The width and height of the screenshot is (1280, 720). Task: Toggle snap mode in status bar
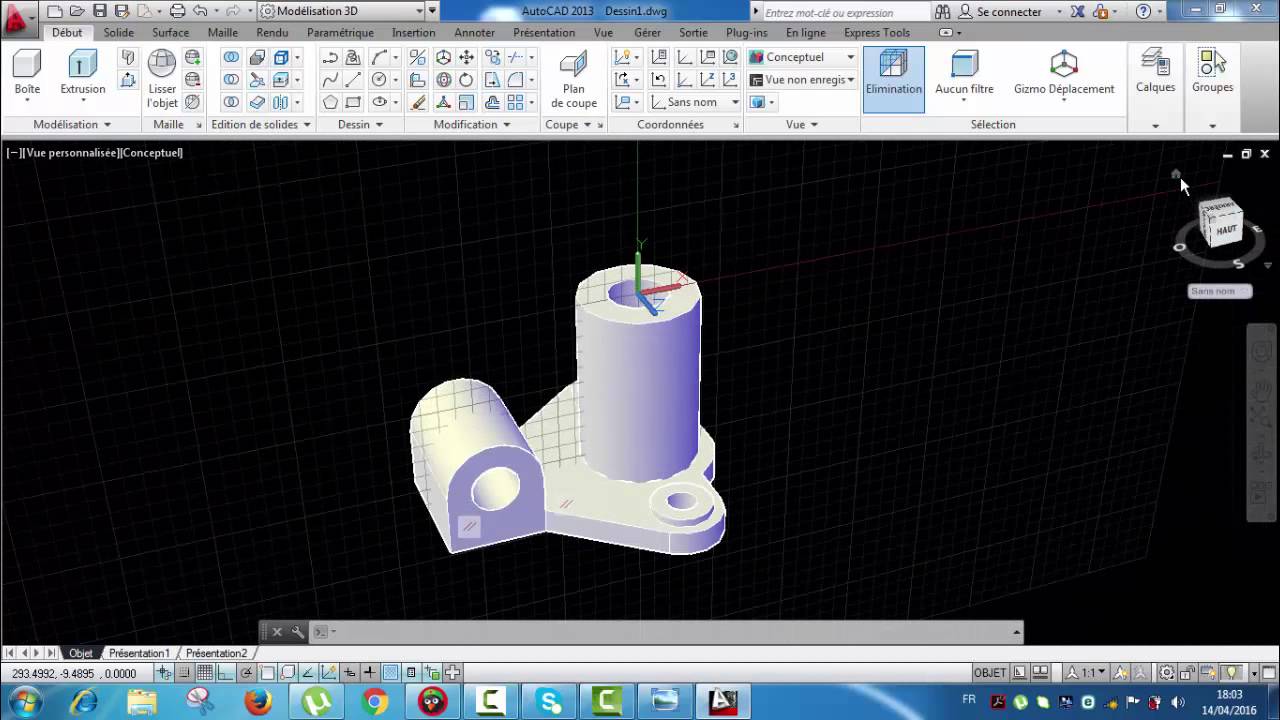click(185, 673)
